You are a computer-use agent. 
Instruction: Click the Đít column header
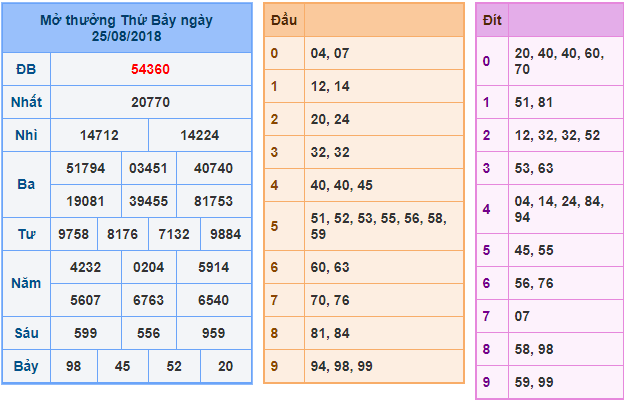coord(492,20)
